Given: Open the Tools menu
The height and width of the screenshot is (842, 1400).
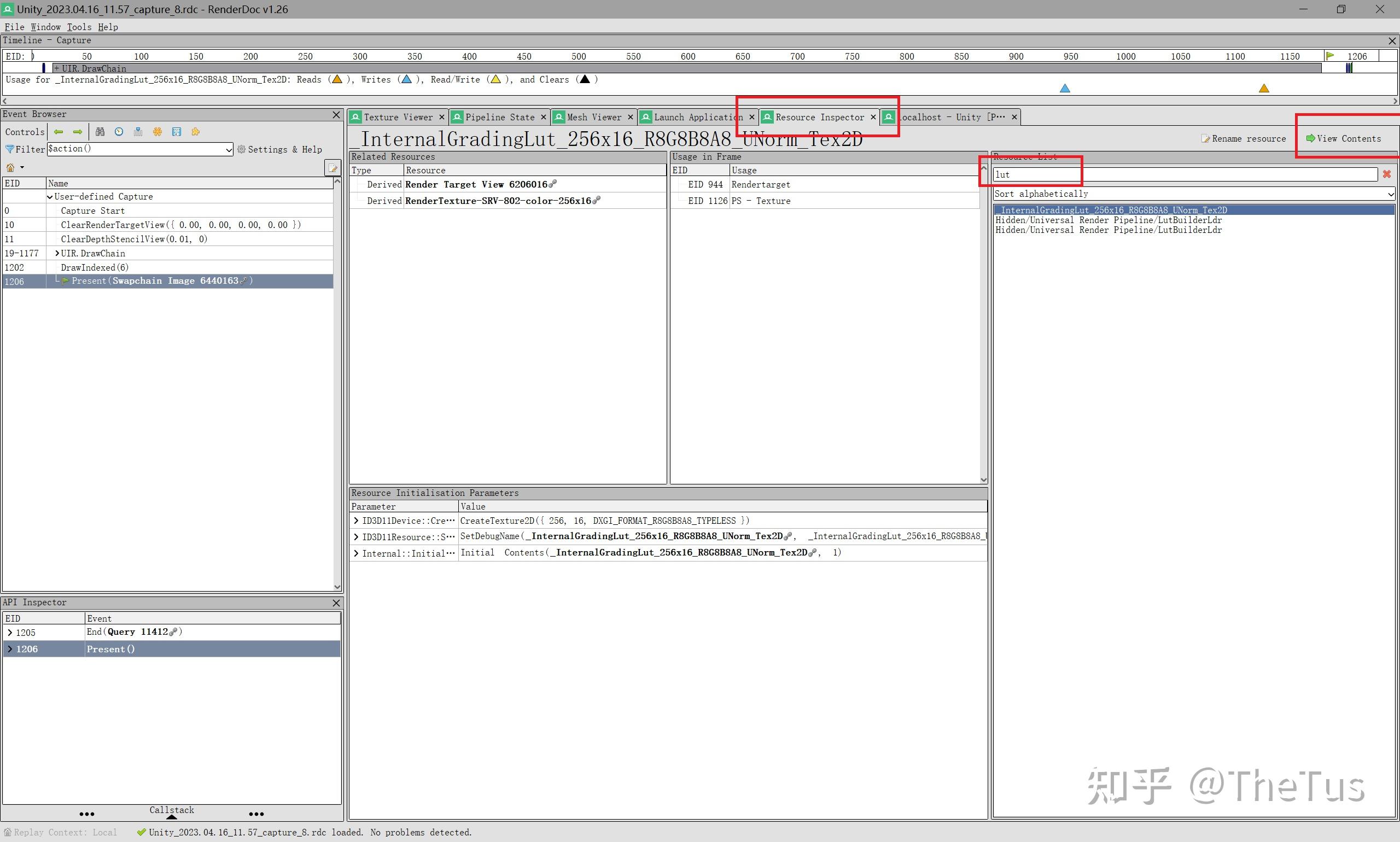Looking at the screenshot, I should click(79, 27).
